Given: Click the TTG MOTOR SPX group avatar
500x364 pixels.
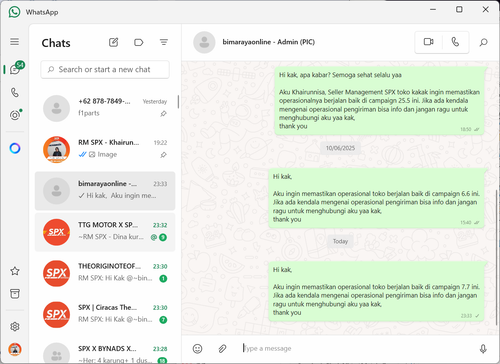Looking at the screenshot, I should 56,232.
